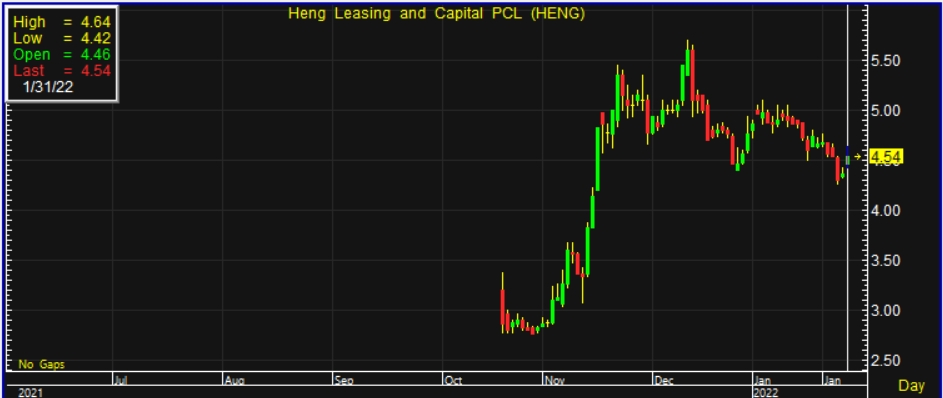943x398 pixels.
Task: Click the Day timeframe label
Action: (911, 385)
